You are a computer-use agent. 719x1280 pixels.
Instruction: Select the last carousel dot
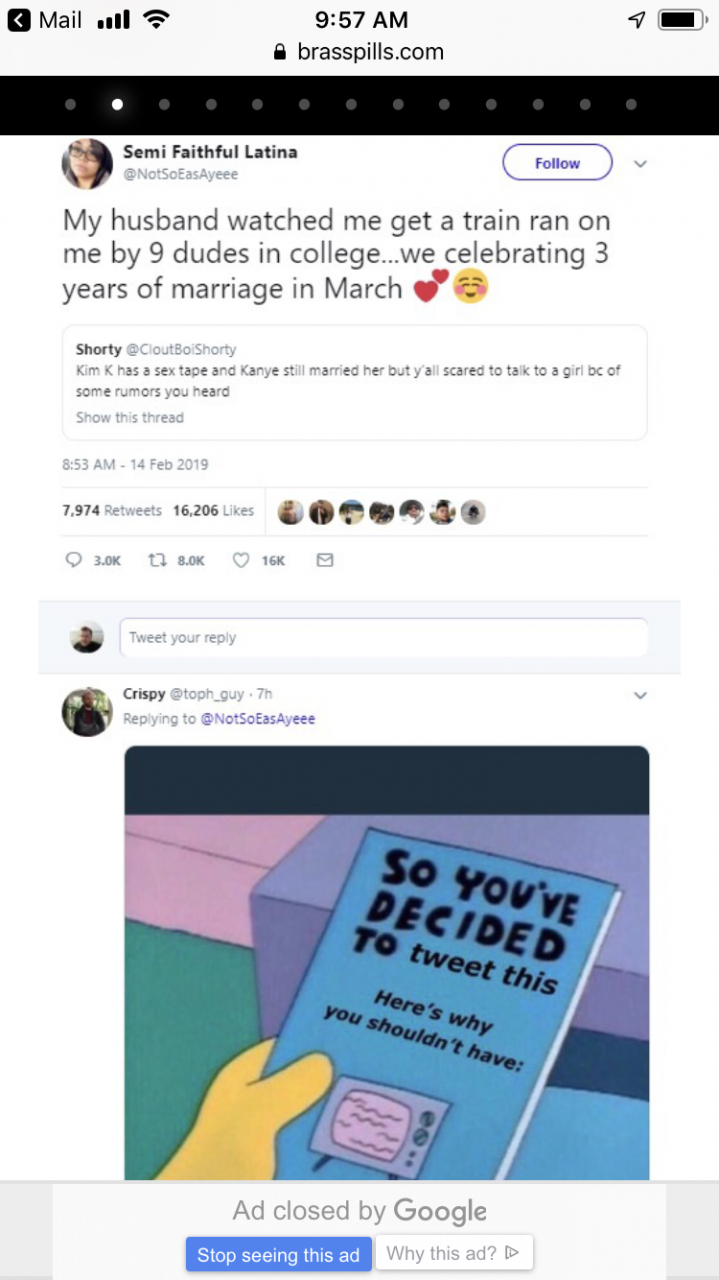coord(631,104)
